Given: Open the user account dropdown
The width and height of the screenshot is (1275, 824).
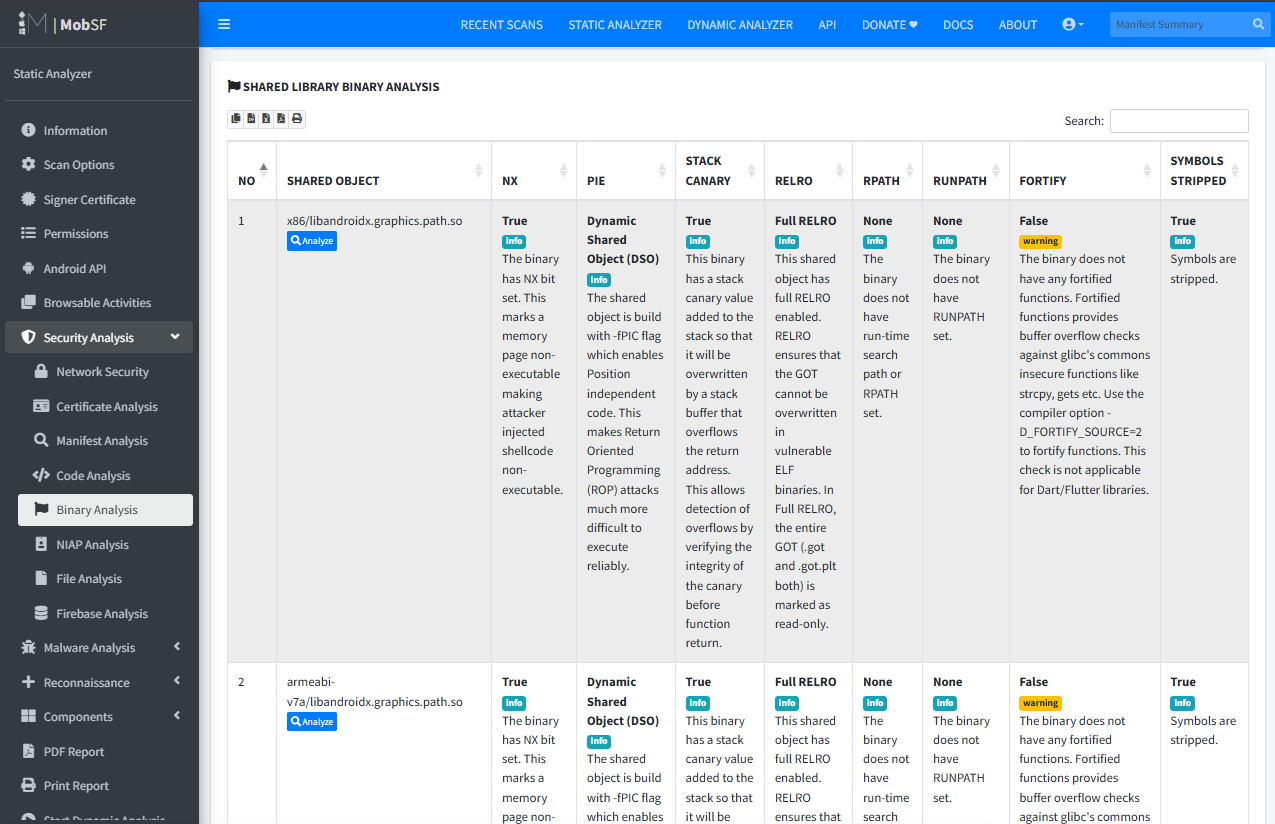Looking at the screenshot, I should pyautogui.click(x=1073, y=24).
